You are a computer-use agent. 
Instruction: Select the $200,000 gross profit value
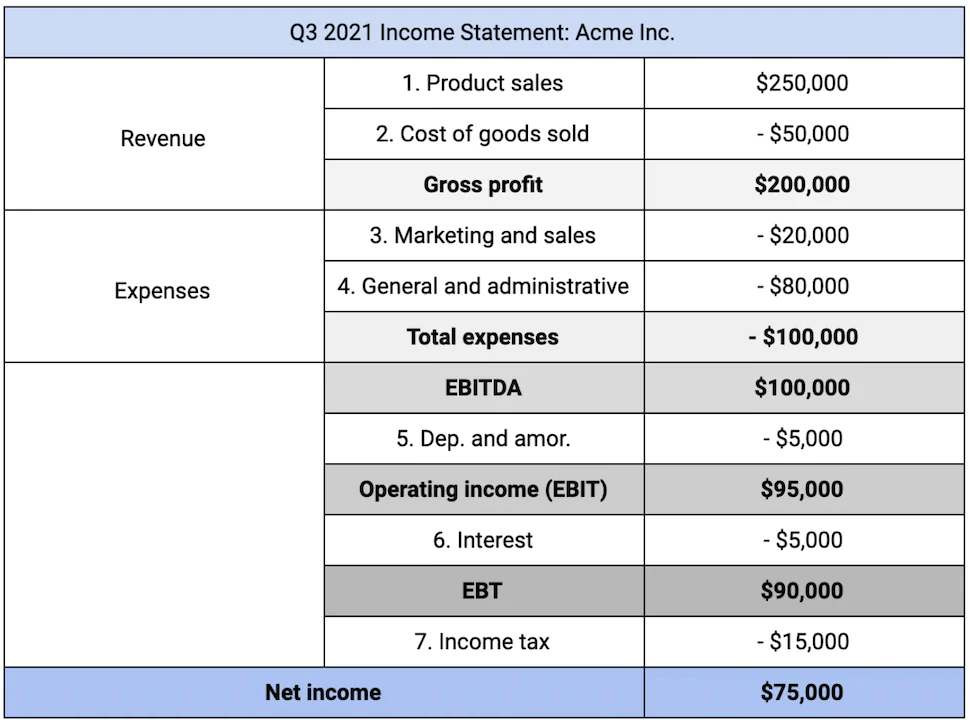(x=802, y=185)
